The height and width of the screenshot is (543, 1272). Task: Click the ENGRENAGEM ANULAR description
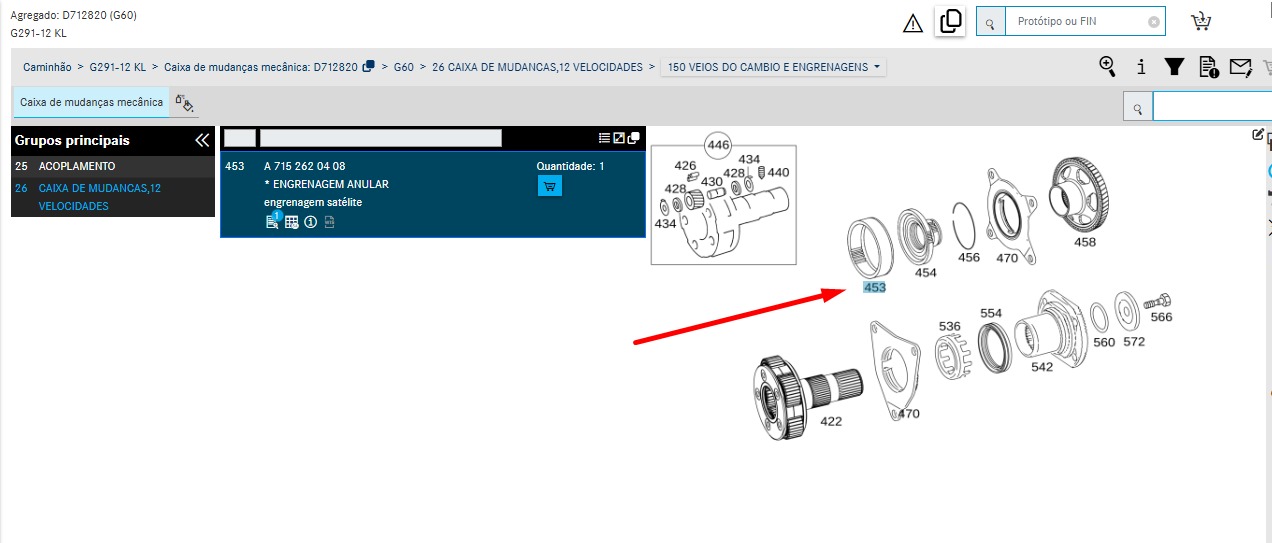click(x=326, y=184)
